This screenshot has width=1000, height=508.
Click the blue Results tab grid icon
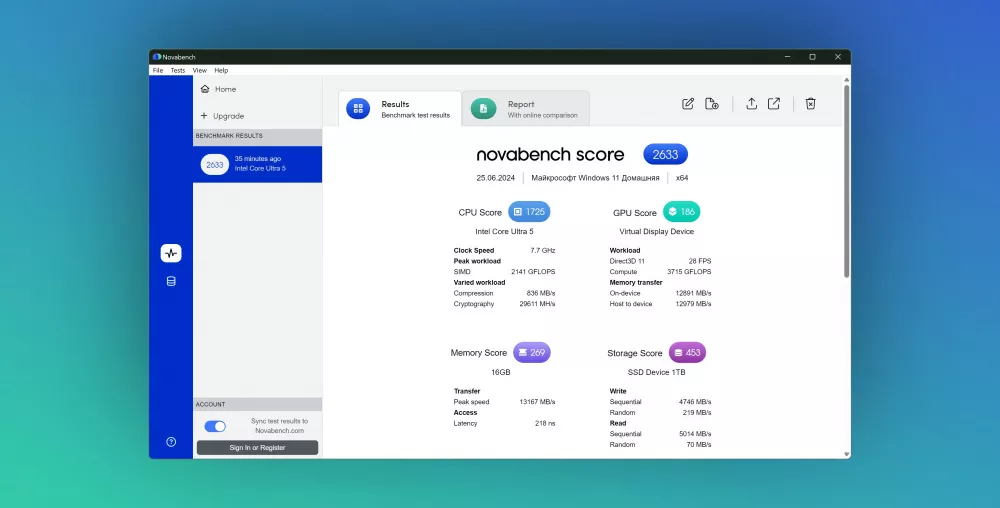358,108
